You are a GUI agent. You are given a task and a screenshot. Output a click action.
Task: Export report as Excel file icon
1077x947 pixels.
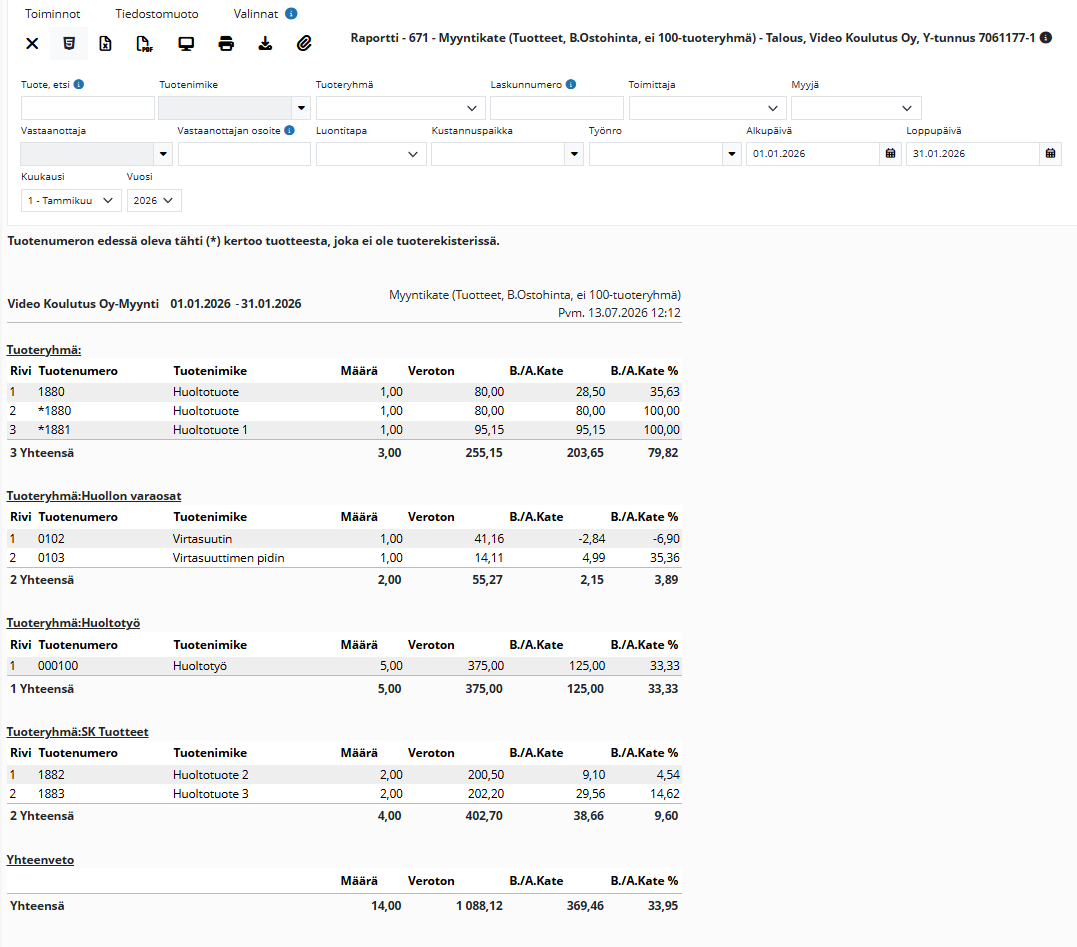[105, 44]
